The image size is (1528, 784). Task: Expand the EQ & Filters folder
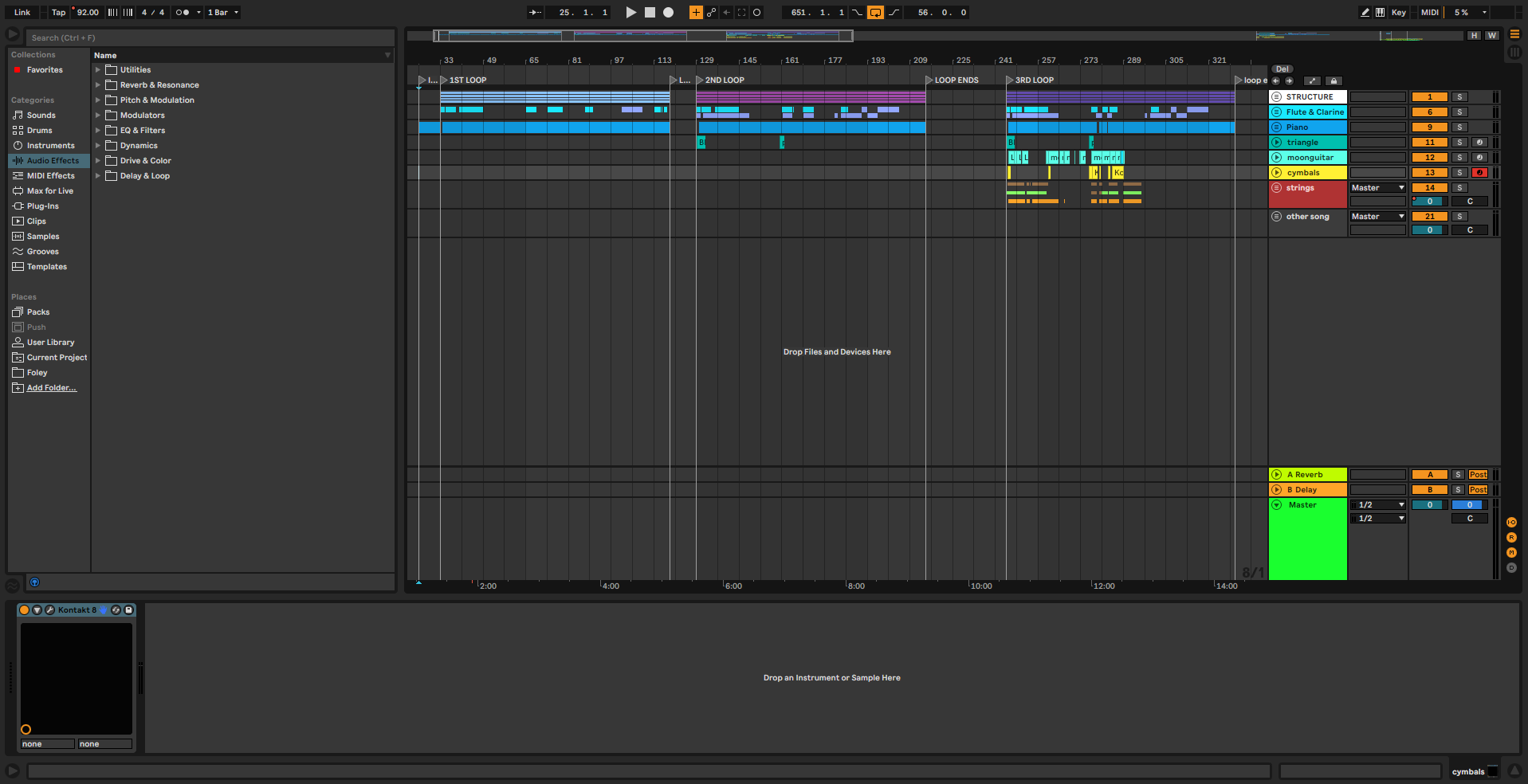[98, 131]
